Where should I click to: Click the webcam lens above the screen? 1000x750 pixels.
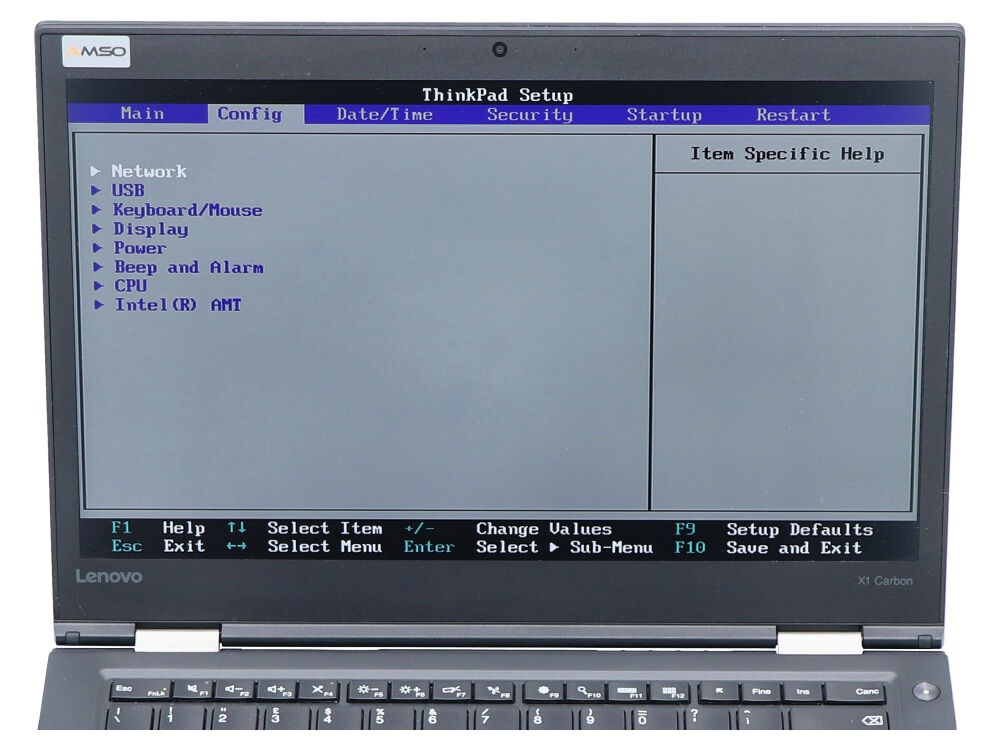(499, 49)
